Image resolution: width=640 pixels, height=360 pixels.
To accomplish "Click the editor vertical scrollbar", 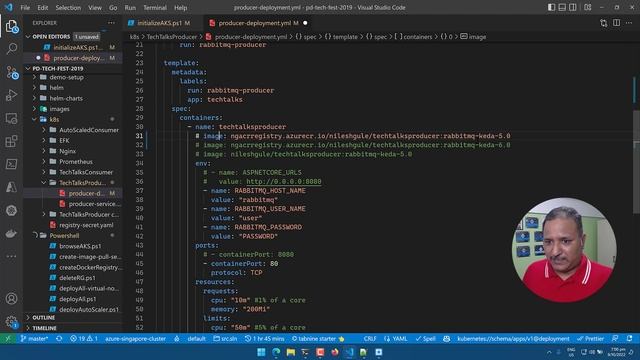I will coord(636,163).
